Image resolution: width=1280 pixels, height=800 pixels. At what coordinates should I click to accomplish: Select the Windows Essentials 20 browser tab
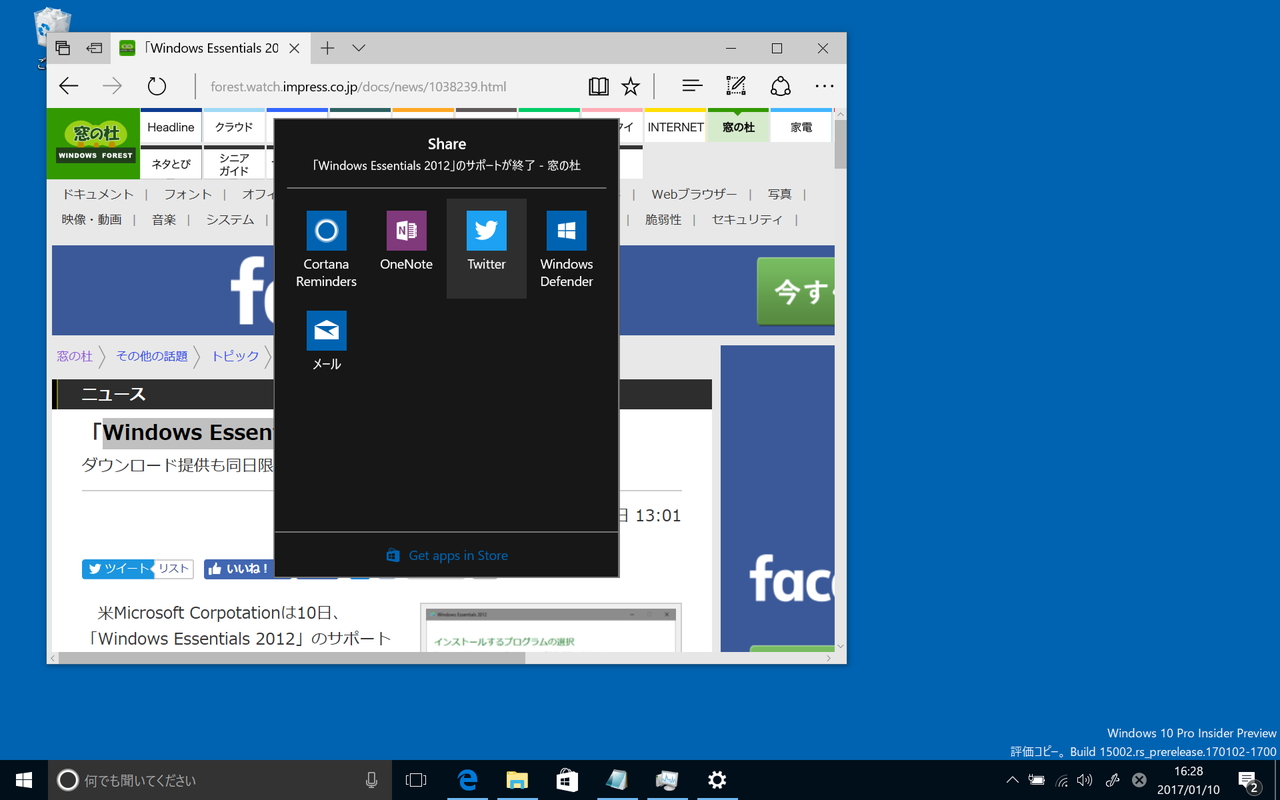pyautogui.click(x=210, y=48)
